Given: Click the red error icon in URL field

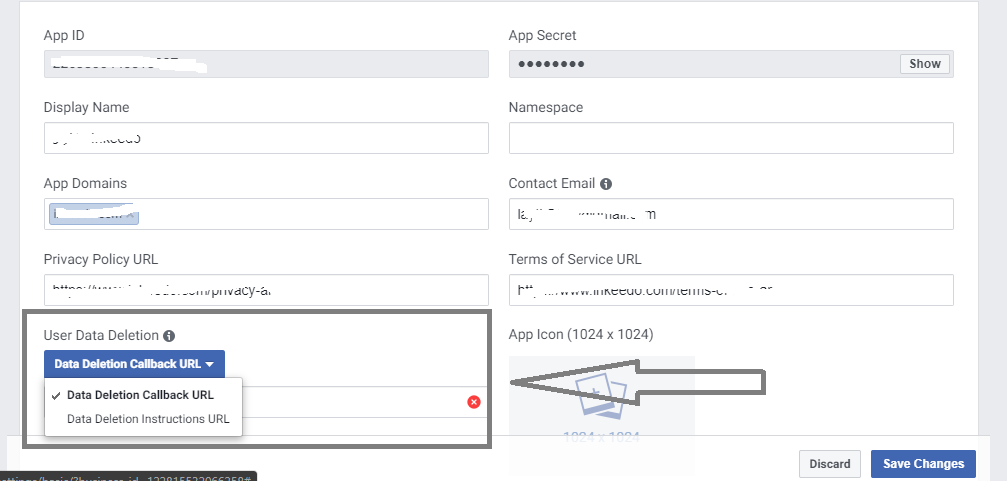Looking at the screenshot, I should point(474,402).
